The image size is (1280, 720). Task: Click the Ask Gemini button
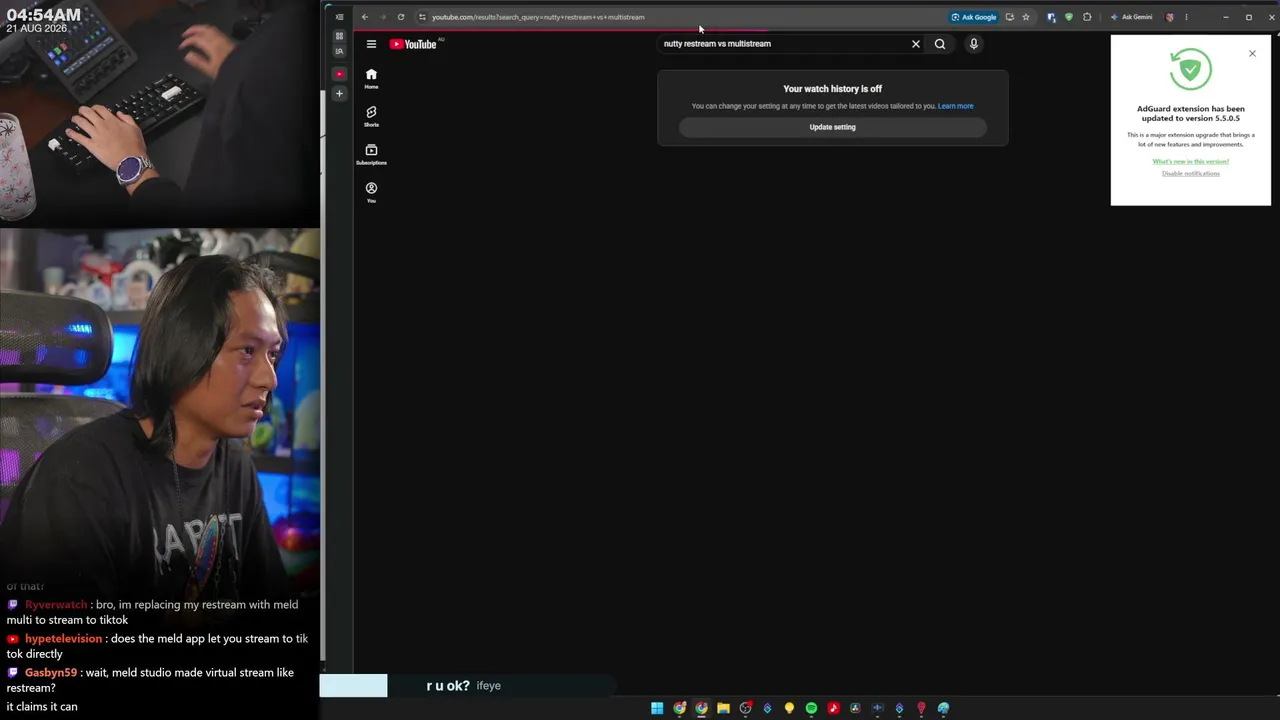point(1131,17)
